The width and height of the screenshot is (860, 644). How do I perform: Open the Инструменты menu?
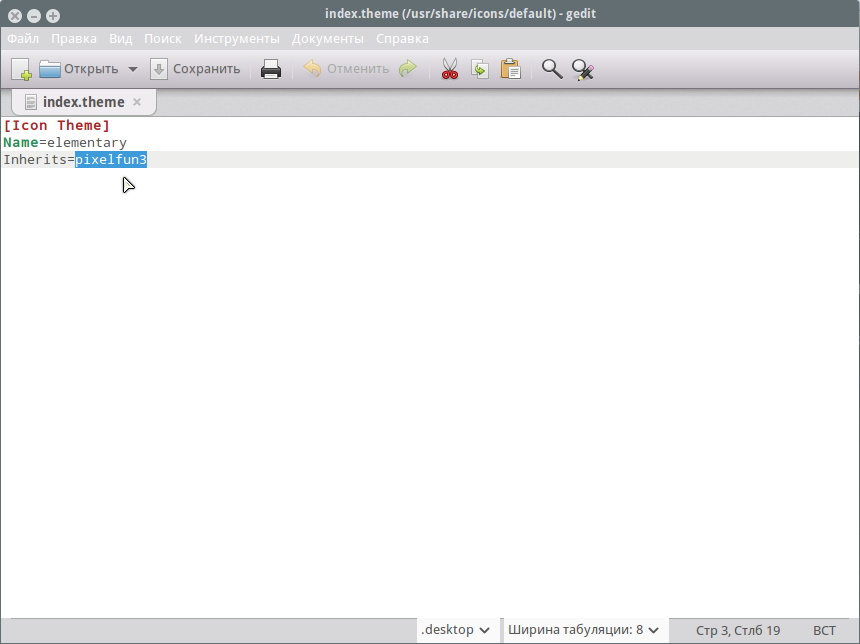[x=237, y=39]
